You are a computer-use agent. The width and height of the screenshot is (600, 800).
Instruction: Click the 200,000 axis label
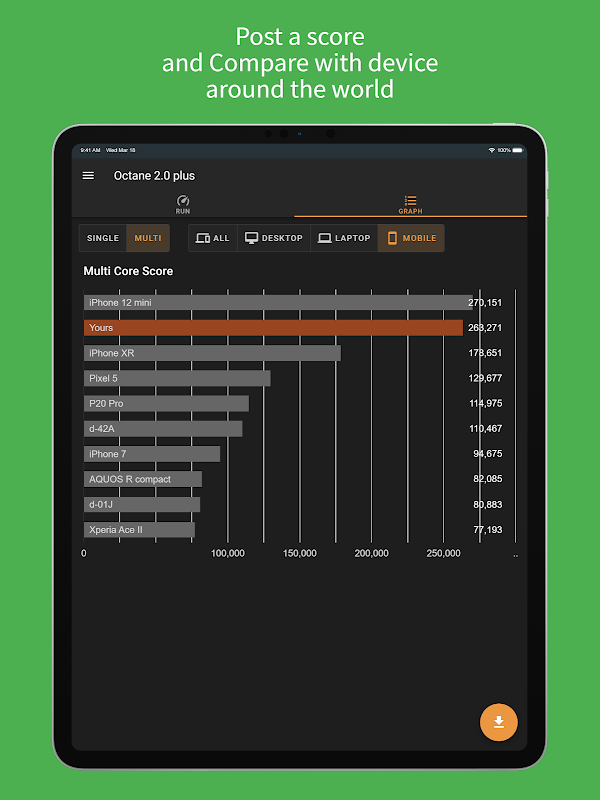pos(371,554)
